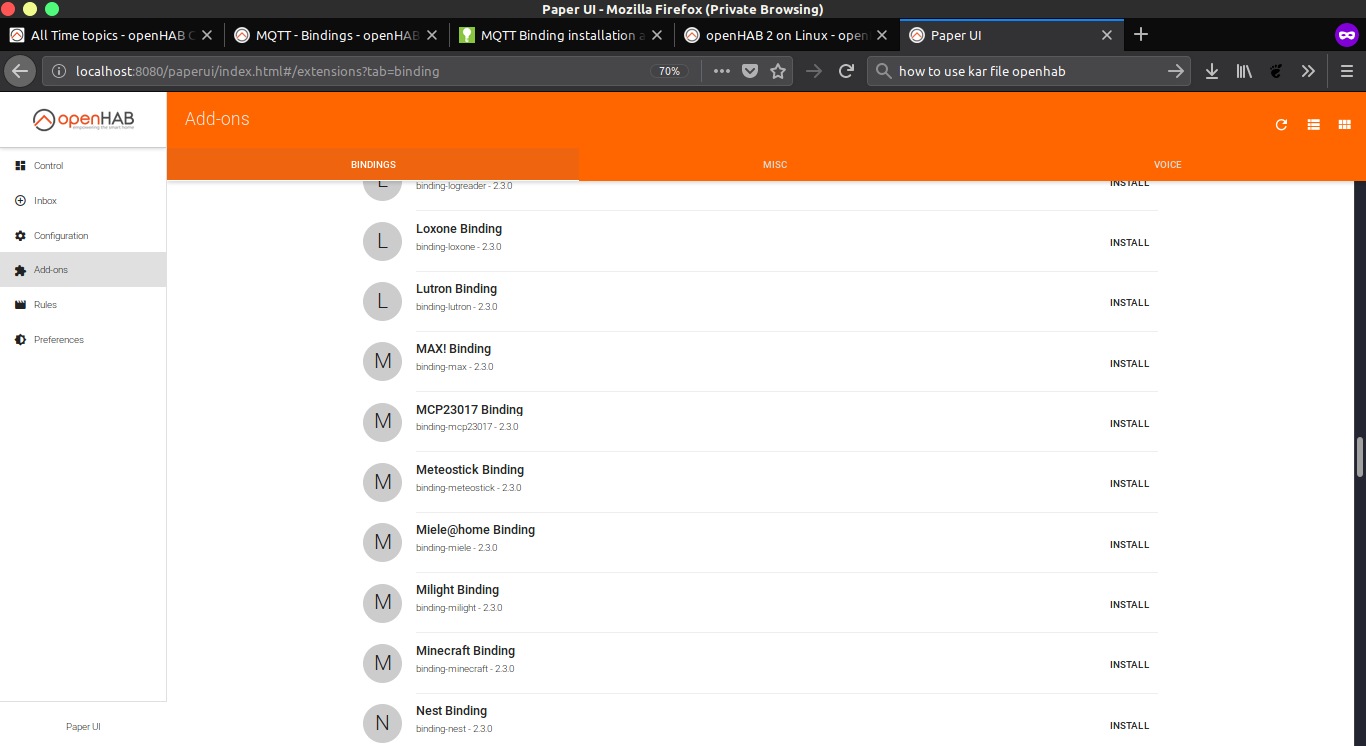The height and width of the screenshot is (746, 1366).
Task: Open Rules in the sidebar
Action: (x=45, y=305)
